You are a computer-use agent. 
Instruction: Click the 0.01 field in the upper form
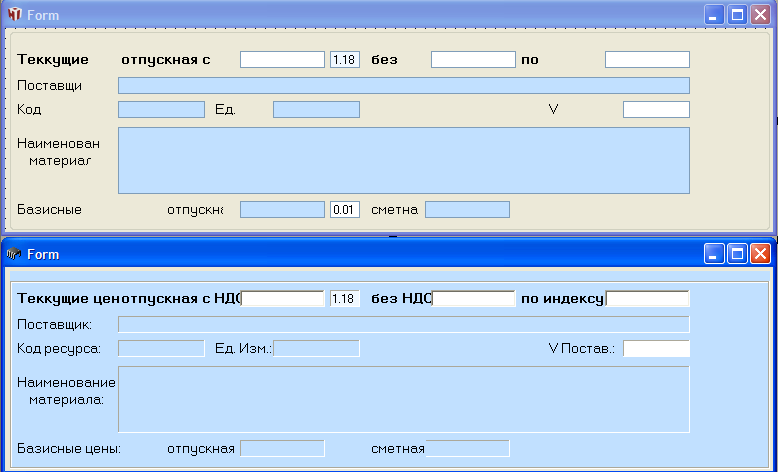[344, 210]
